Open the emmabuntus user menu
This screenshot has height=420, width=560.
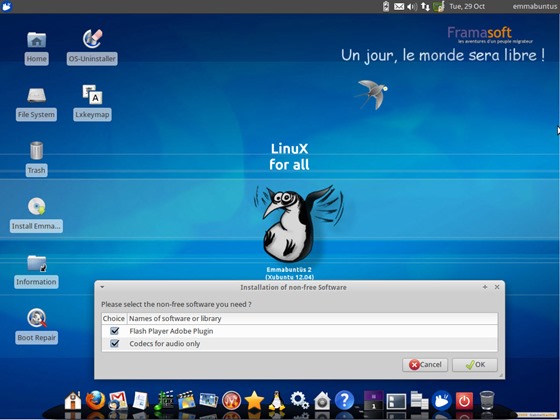tap(534, 6)
